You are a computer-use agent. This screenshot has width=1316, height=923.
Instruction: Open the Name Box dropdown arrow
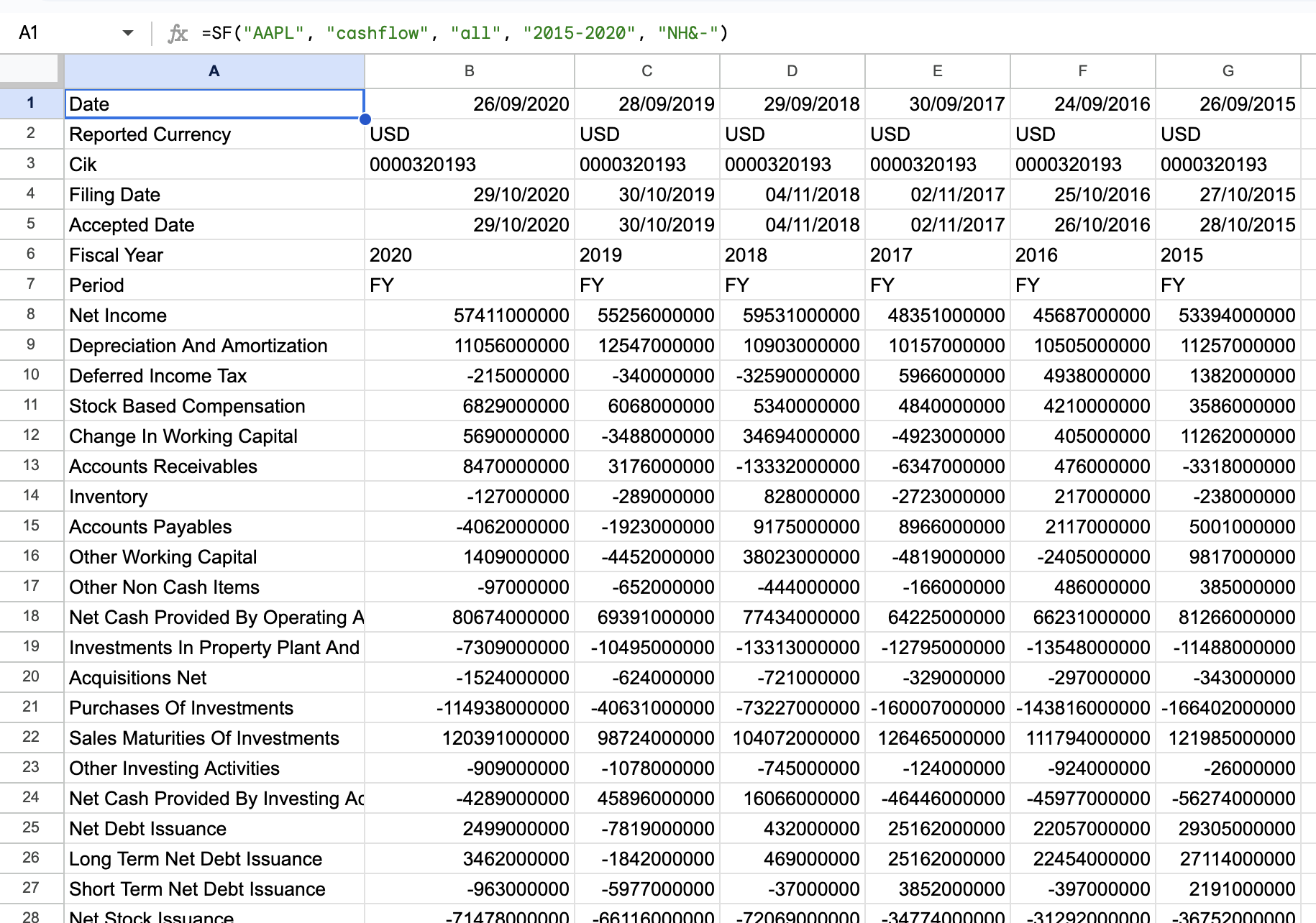point(128,33)
